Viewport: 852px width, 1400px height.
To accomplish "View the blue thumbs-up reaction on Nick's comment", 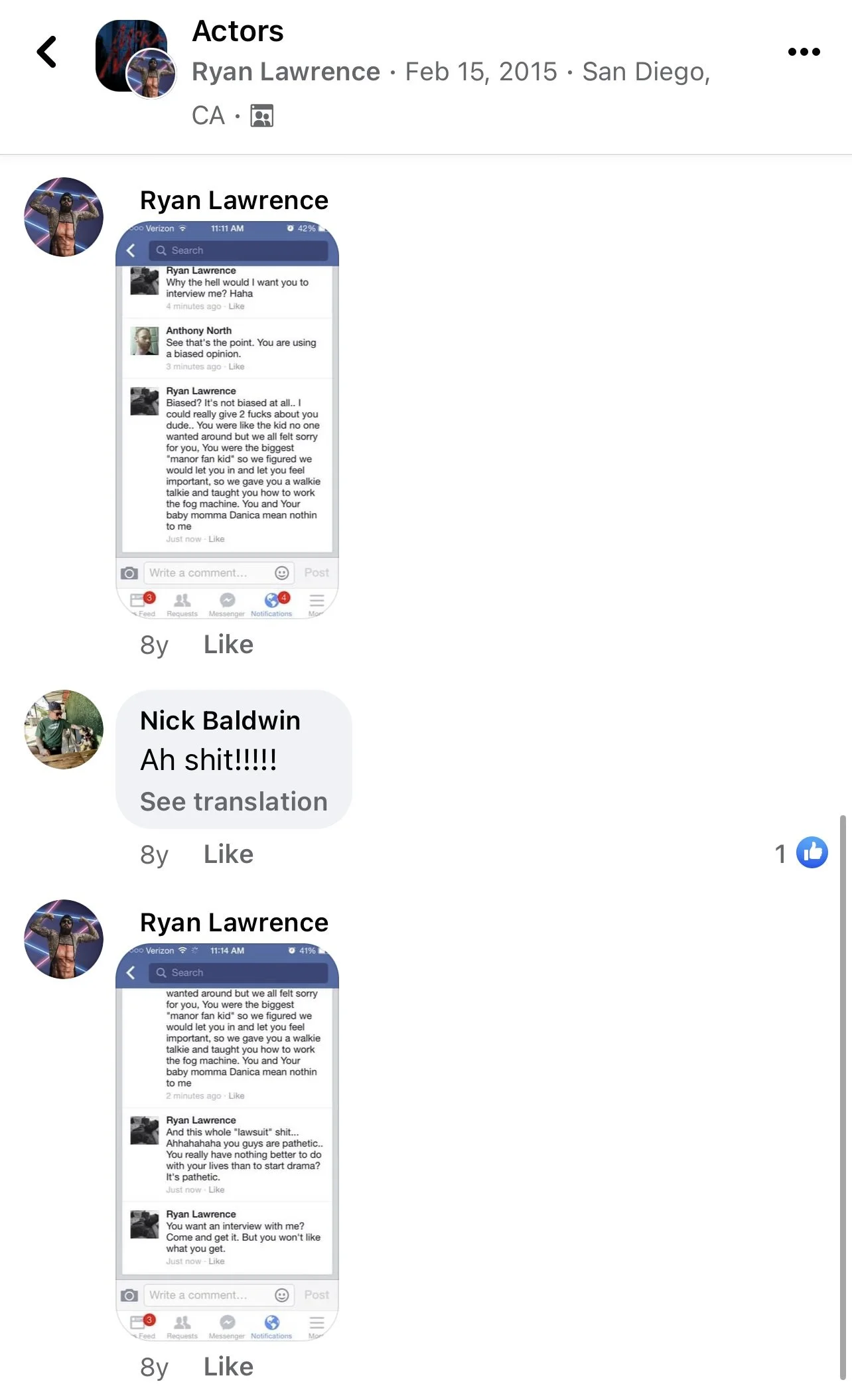I will tap(812, 853).
